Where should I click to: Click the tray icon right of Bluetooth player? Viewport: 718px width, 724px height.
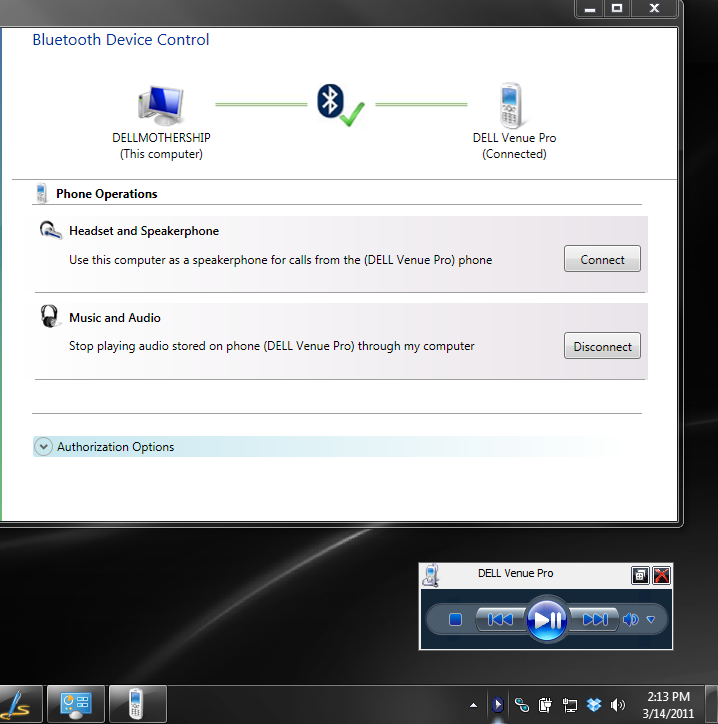click(522, 705)
